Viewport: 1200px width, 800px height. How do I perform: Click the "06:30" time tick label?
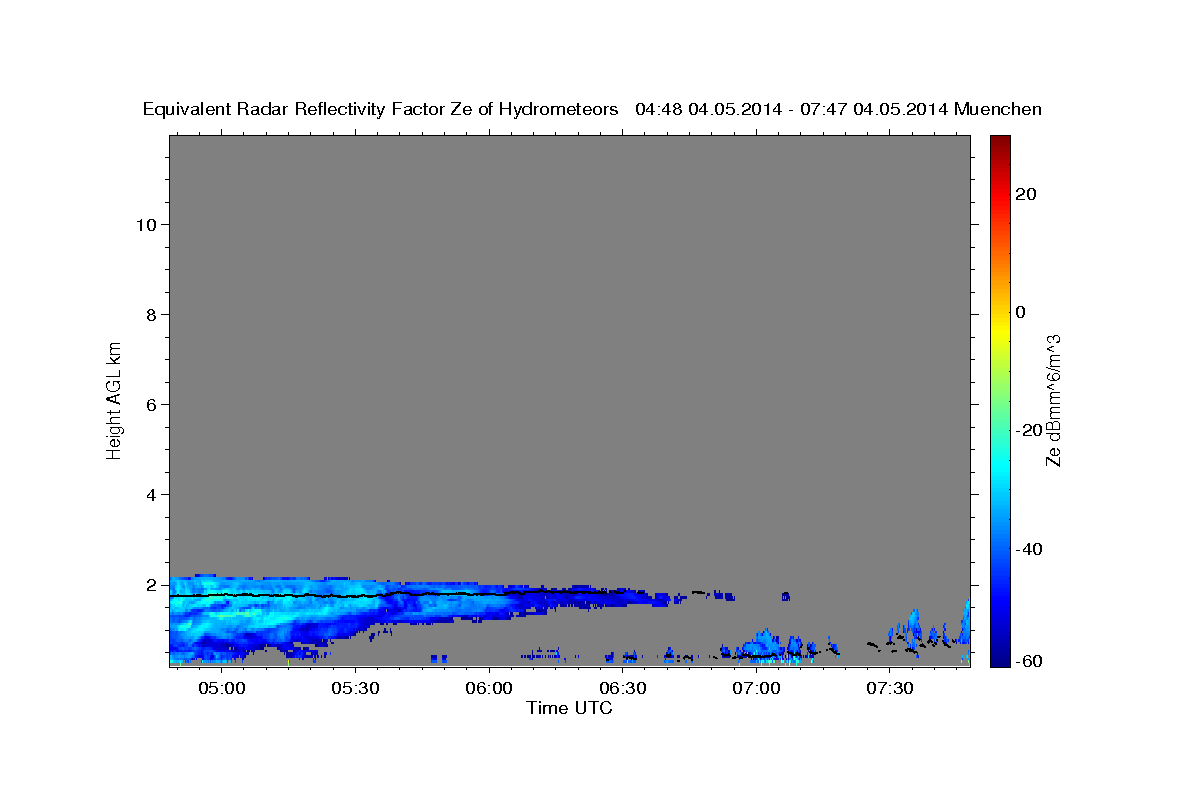tap(623, 689)
